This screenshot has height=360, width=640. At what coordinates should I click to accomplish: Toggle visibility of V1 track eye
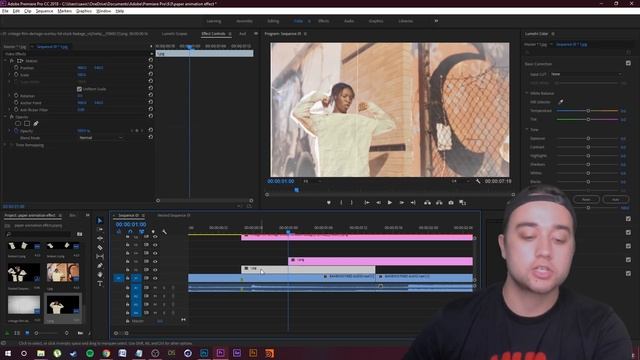[x=155, y=278]
